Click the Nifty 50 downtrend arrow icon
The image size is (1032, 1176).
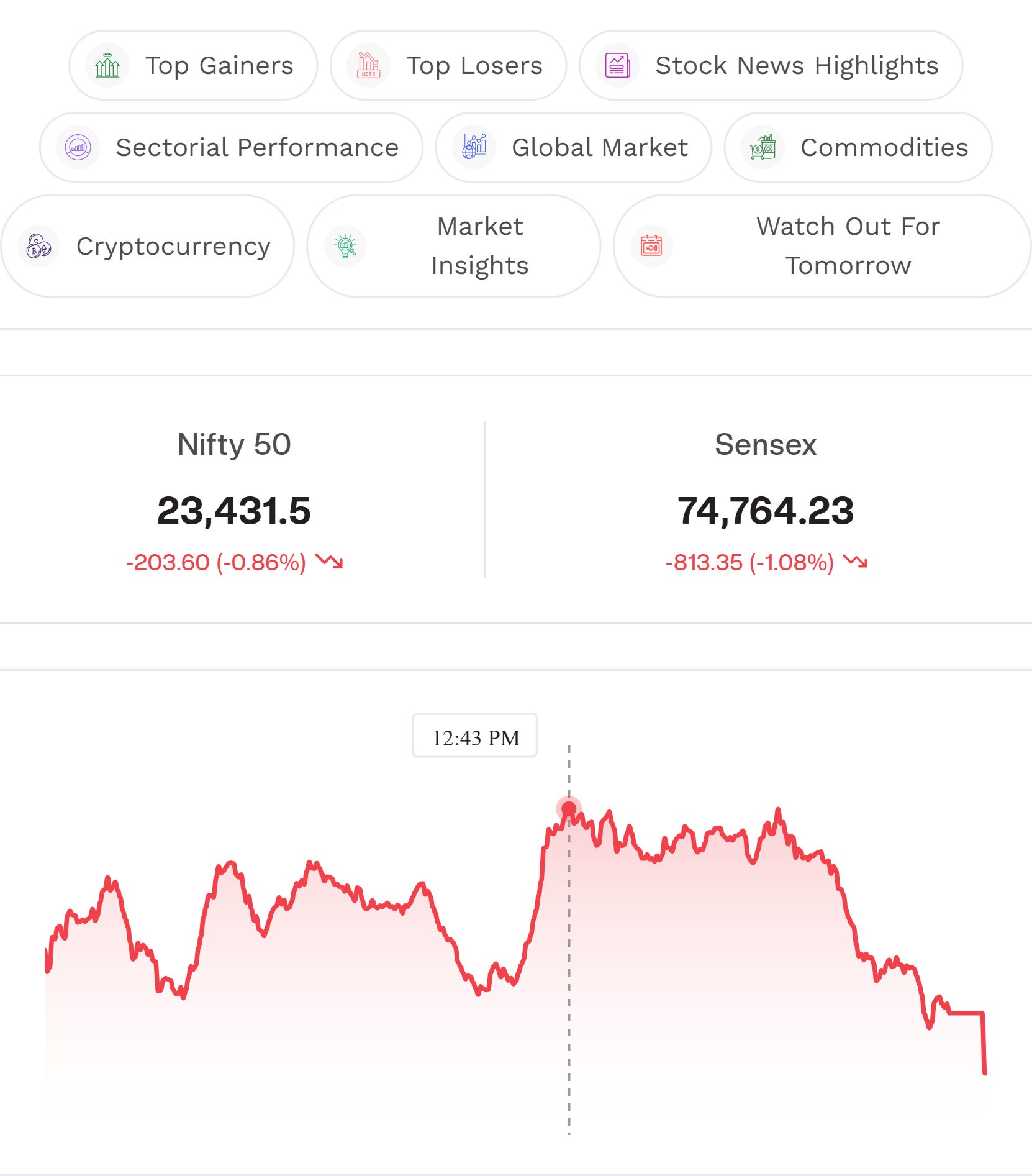pos(329,562)
